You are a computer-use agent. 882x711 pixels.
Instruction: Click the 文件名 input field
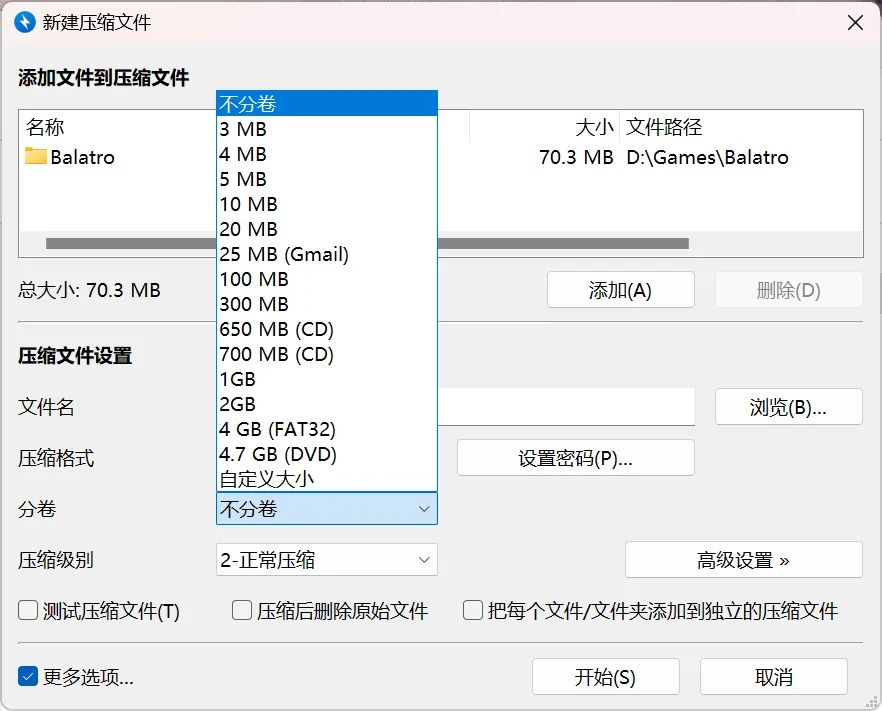[x=566, y=407]
